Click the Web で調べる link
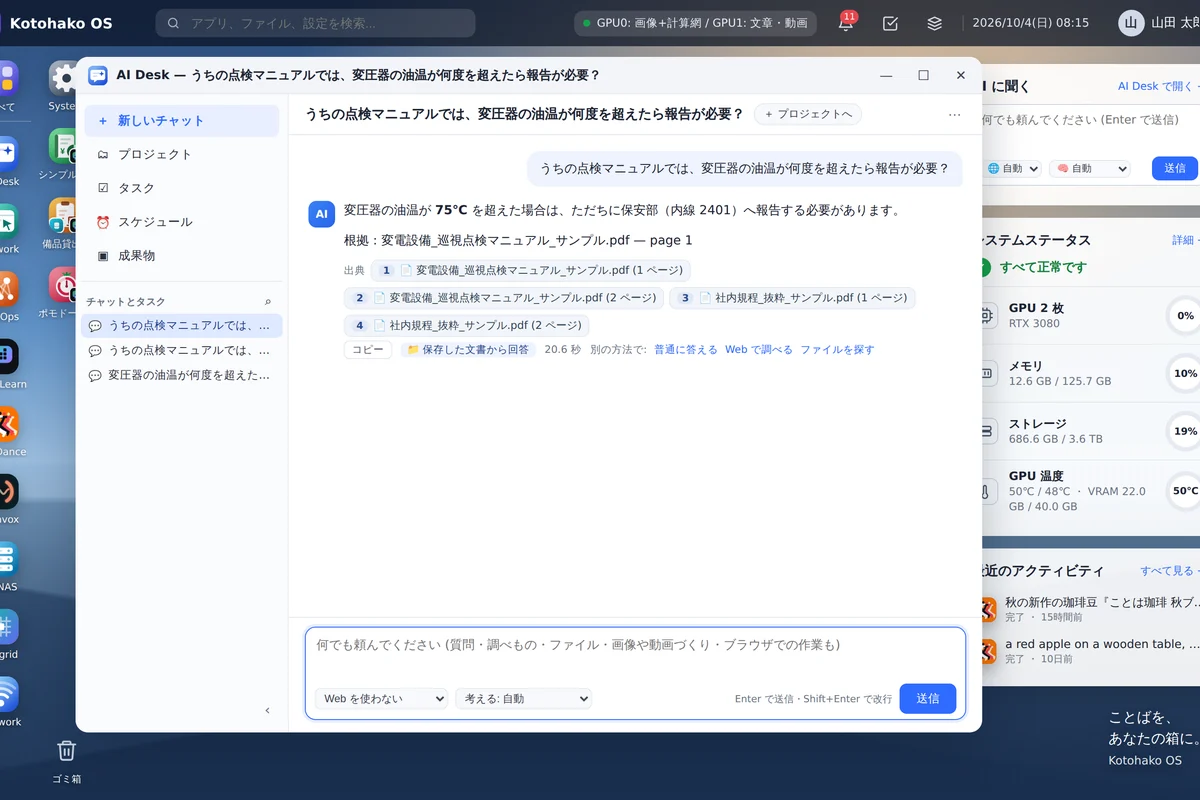 click(x=759, y=350)
